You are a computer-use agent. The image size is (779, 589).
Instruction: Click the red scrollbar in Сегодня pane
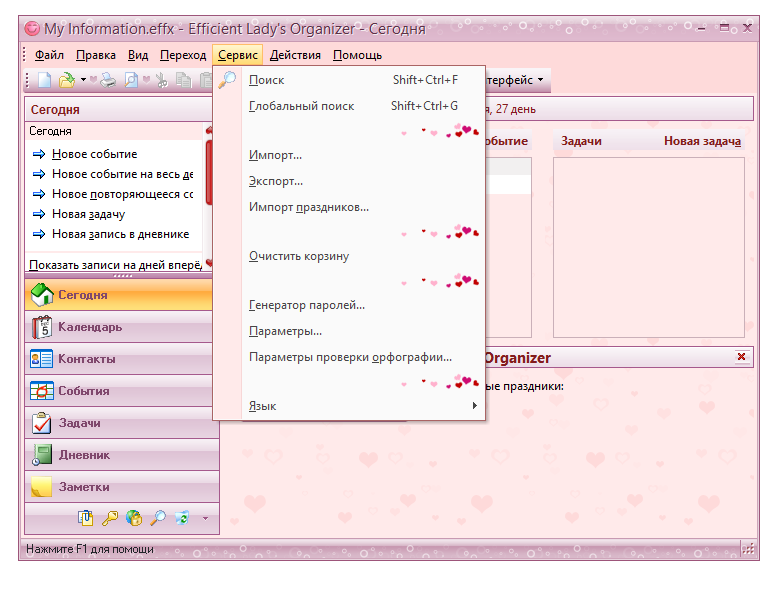[x=209, y=171]
